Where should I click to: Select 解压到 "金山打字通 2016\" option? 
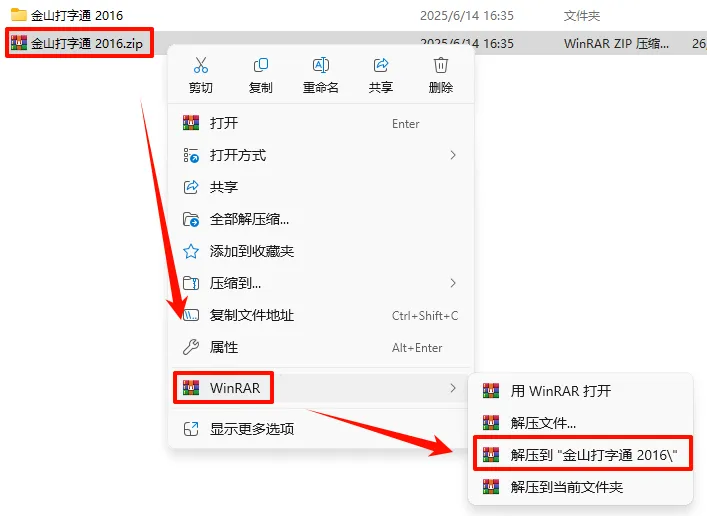tap(582, 455)
